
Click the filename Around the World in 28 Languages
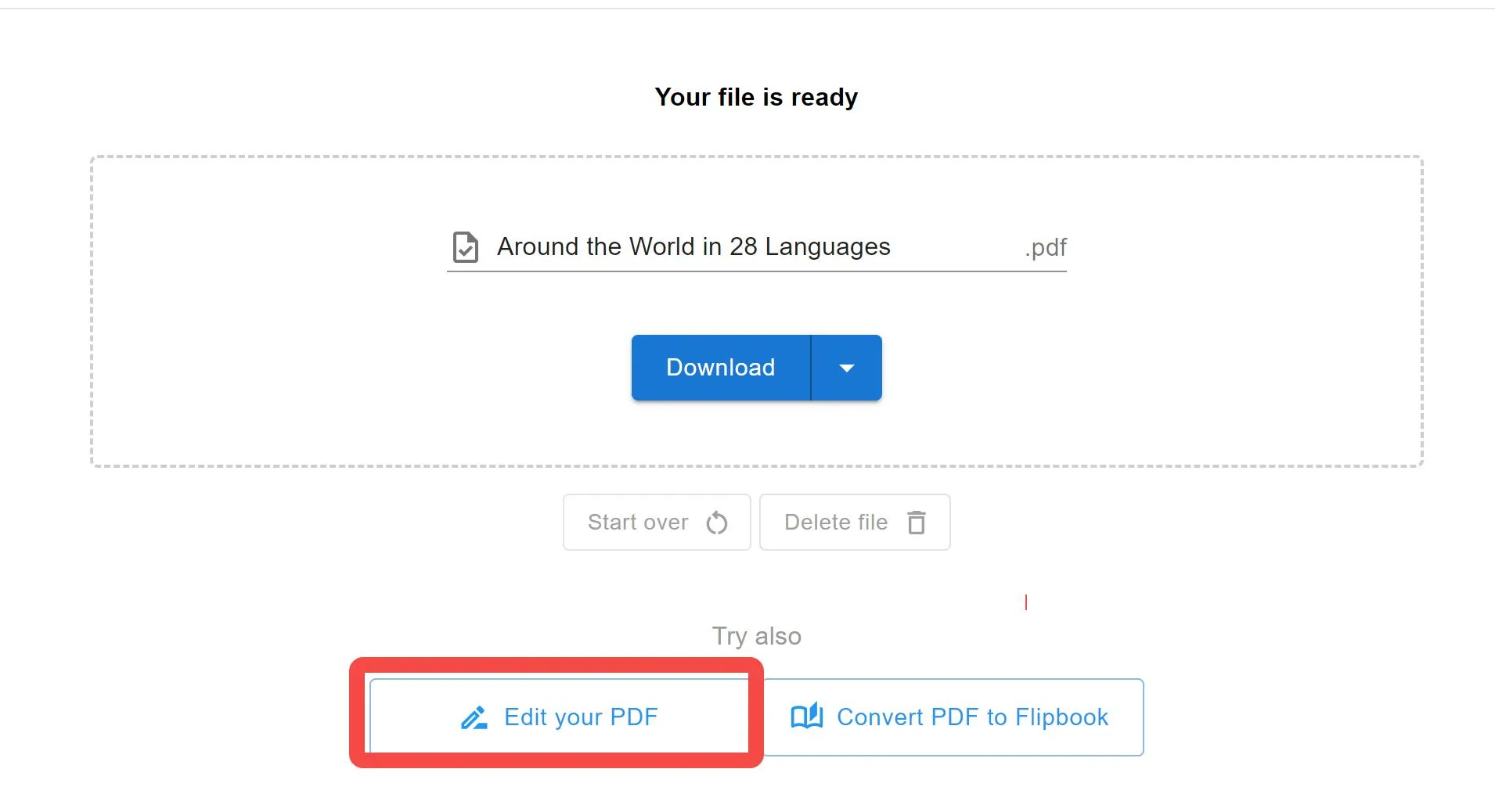coord(693,246)
